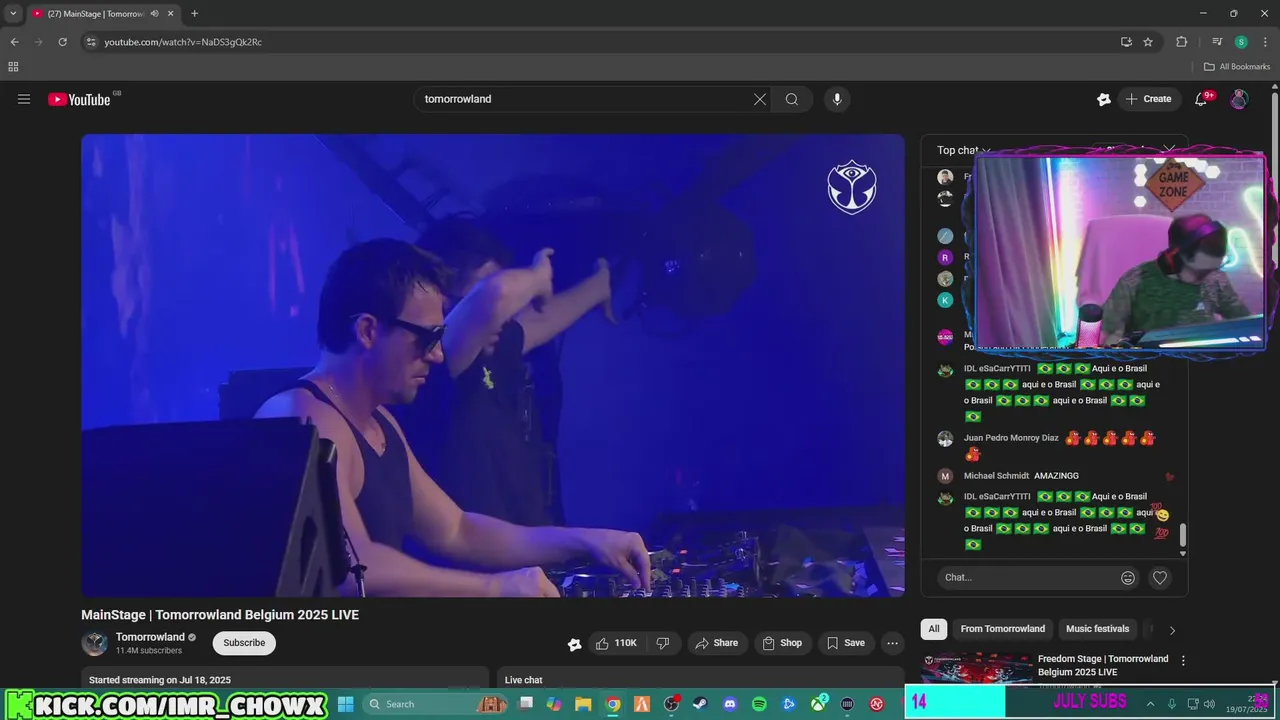
Task: Subscribe to the Tomorrowland channel
Action: click(244, 643)
